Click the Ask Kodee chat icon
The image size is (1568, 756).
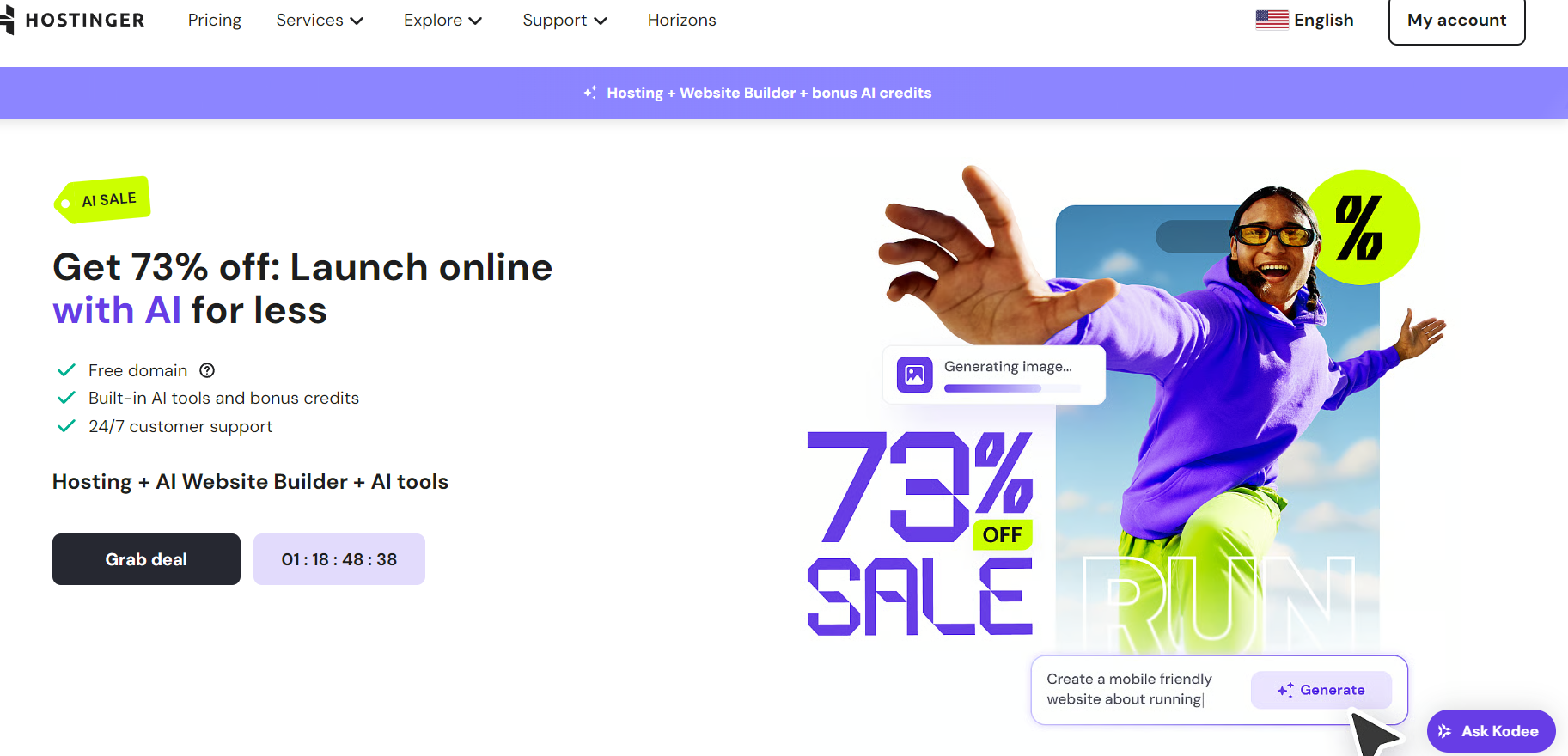1445,731
